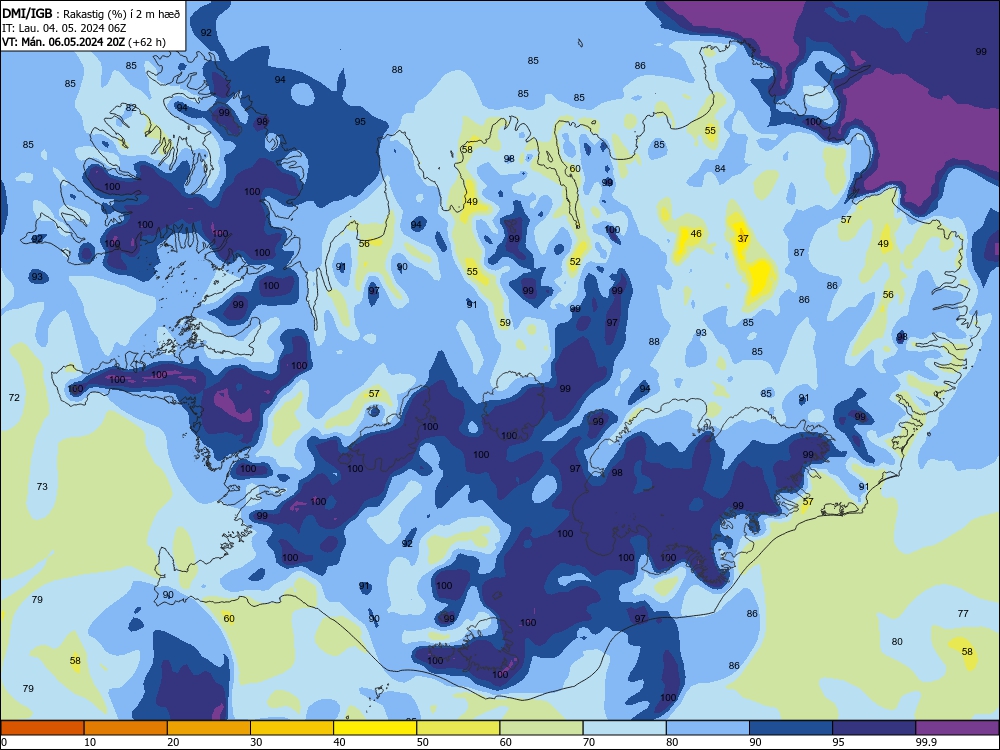Screen dimensions: 1000x750
Task: Choose the 70–80% pale blue legend swatch
Action: point(624,728)
